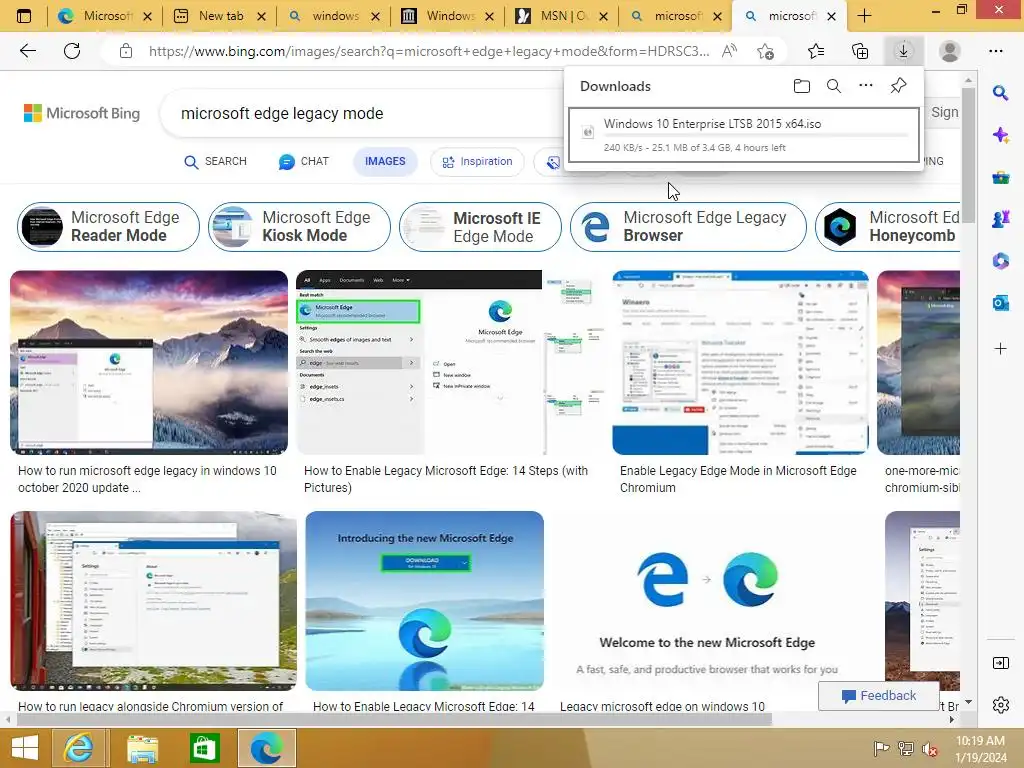Click the Microsoft Bing logo
The width and height of the screenshot is (1024, 768).
pos(82,113)
